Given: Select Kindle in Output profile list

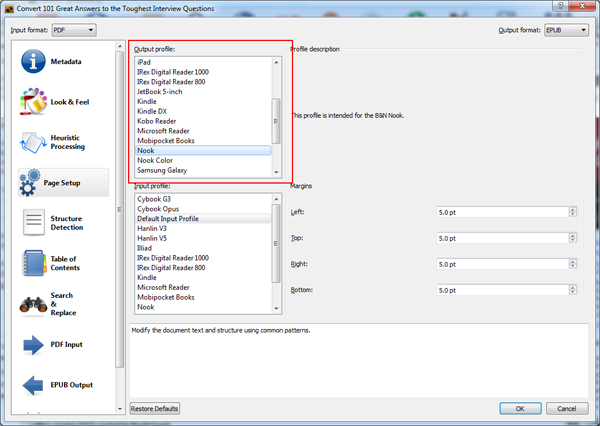Looking at the screenshot, I should coord(203,101).
